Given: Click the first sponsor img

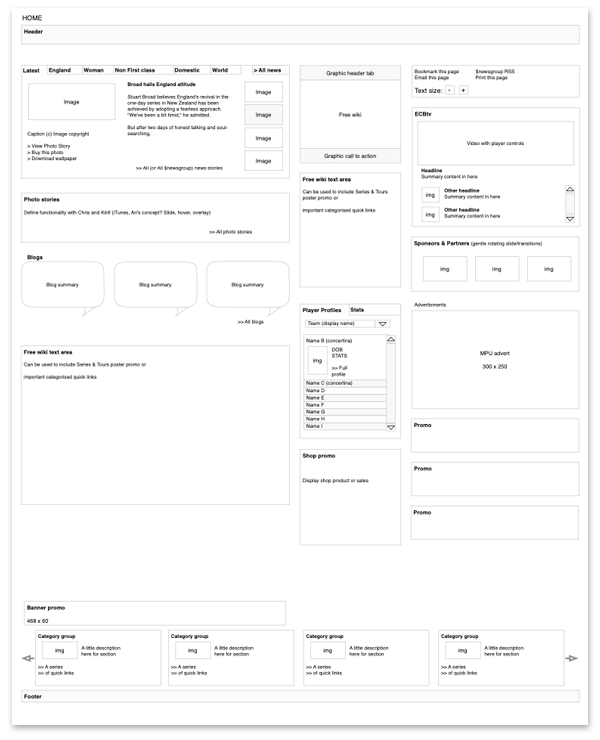Looking at the screenshot, I should click(x=445, y=269).
